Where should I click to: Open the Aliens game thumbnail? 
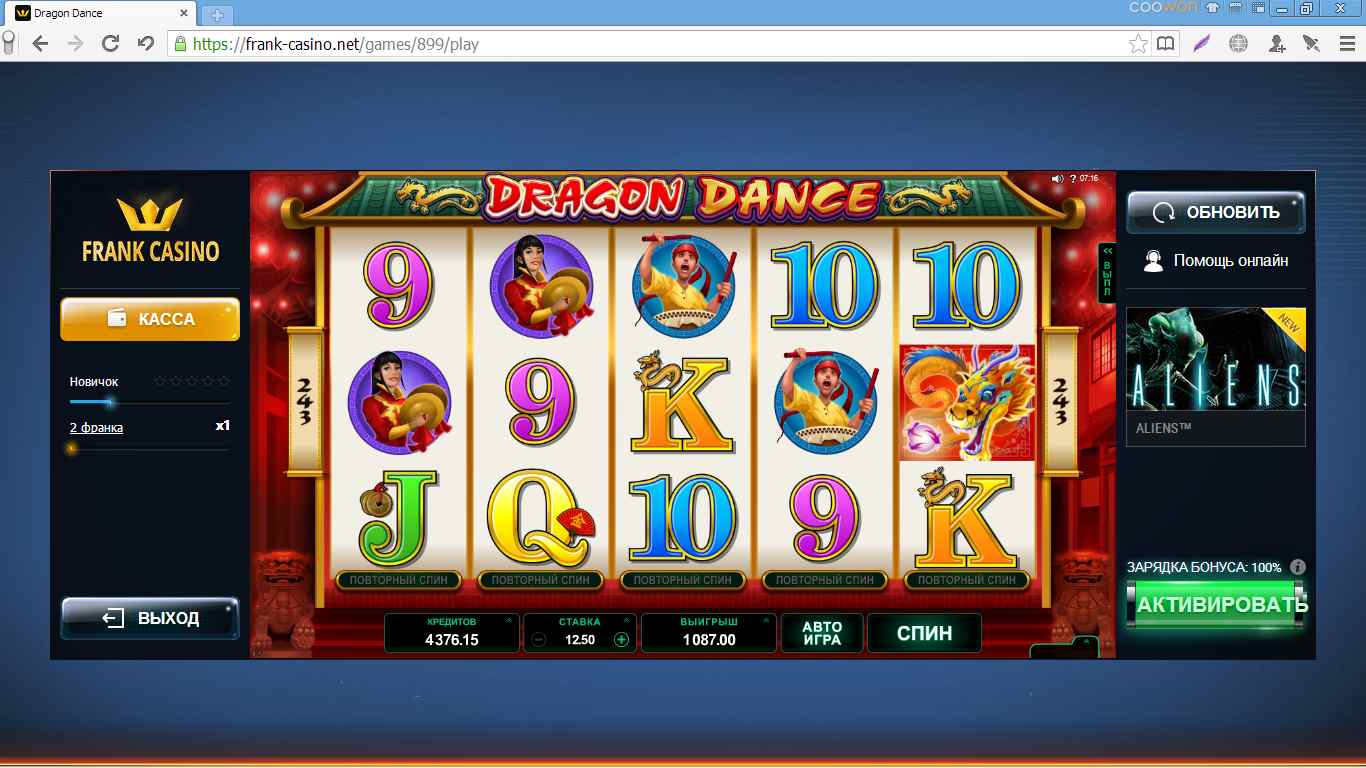(x=1216, y=376)
